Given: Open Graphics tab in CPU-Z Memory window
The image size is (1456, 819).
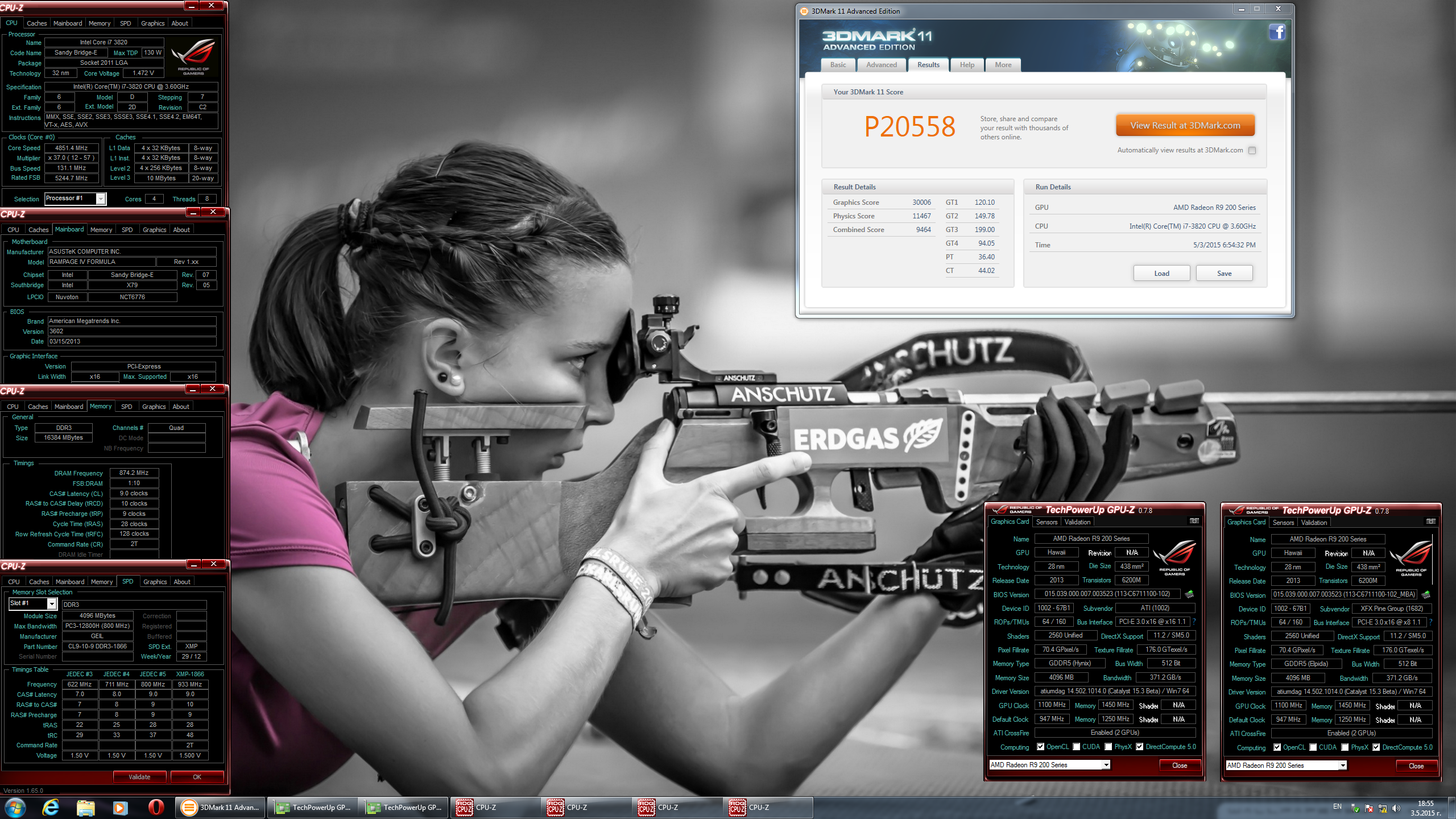Looking at the screenshot, I should tap(154, 407).
